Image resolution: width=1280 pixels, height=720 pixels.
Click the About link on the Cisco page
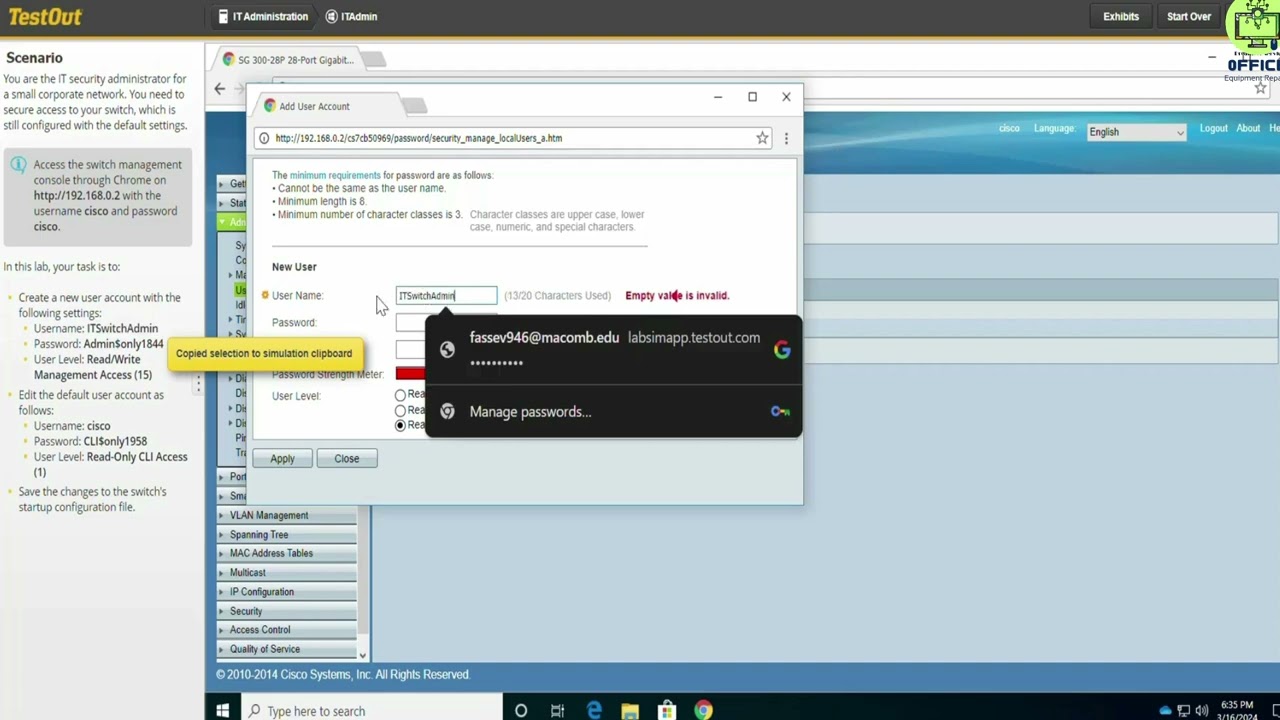click(x=1248, y=128)
